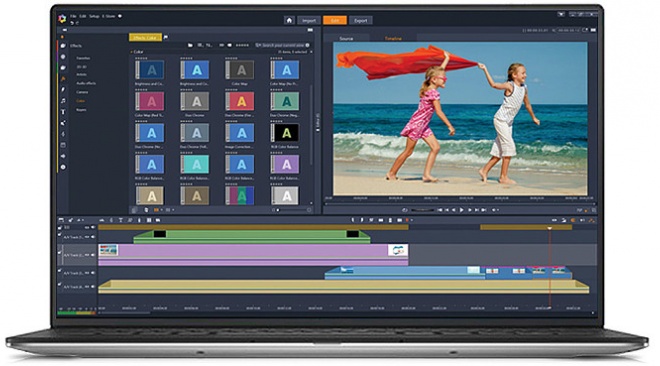Adjust the thumbnail size slider below effects
Viewport: 660px width, 366px height.
[293, 210]
